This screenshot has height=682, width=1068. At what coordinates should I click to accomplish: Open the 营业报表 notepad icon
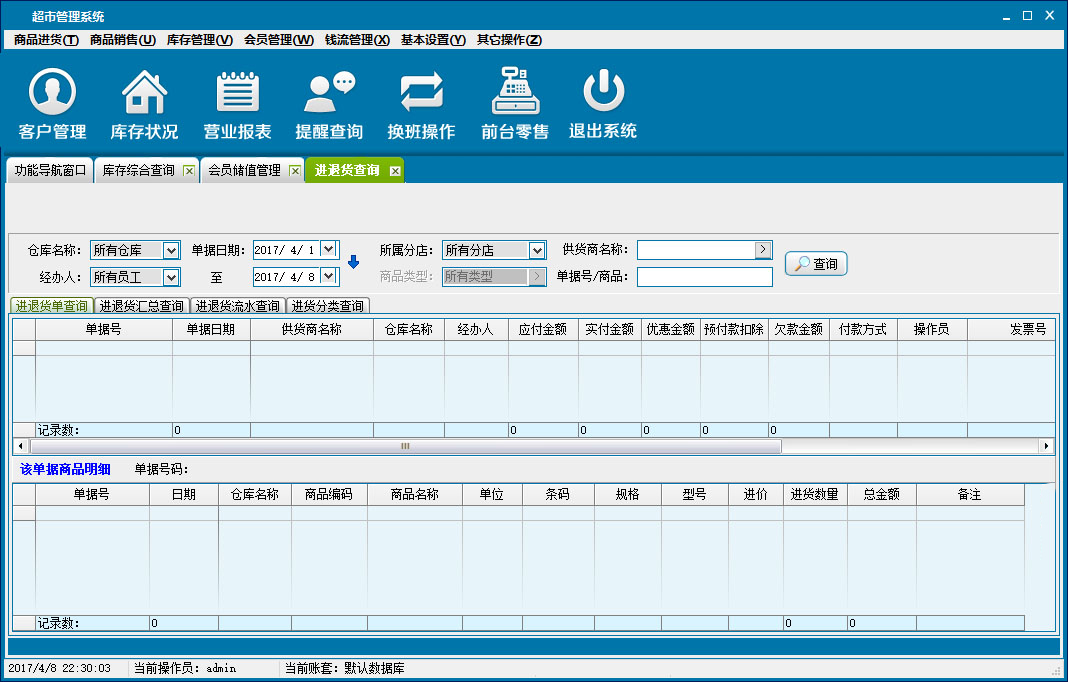click(237, 104)
